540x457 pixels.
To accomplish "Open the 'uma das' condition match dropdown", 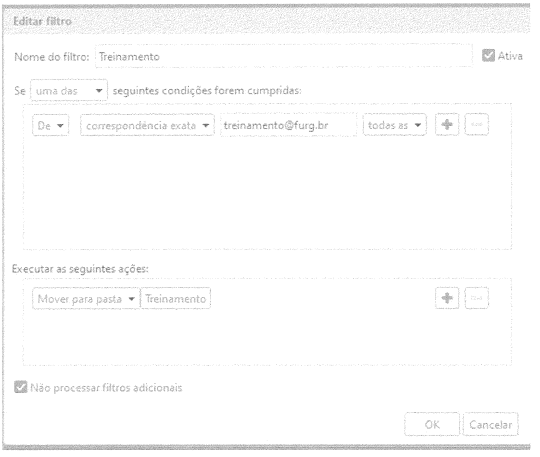I will coord(69,91).
